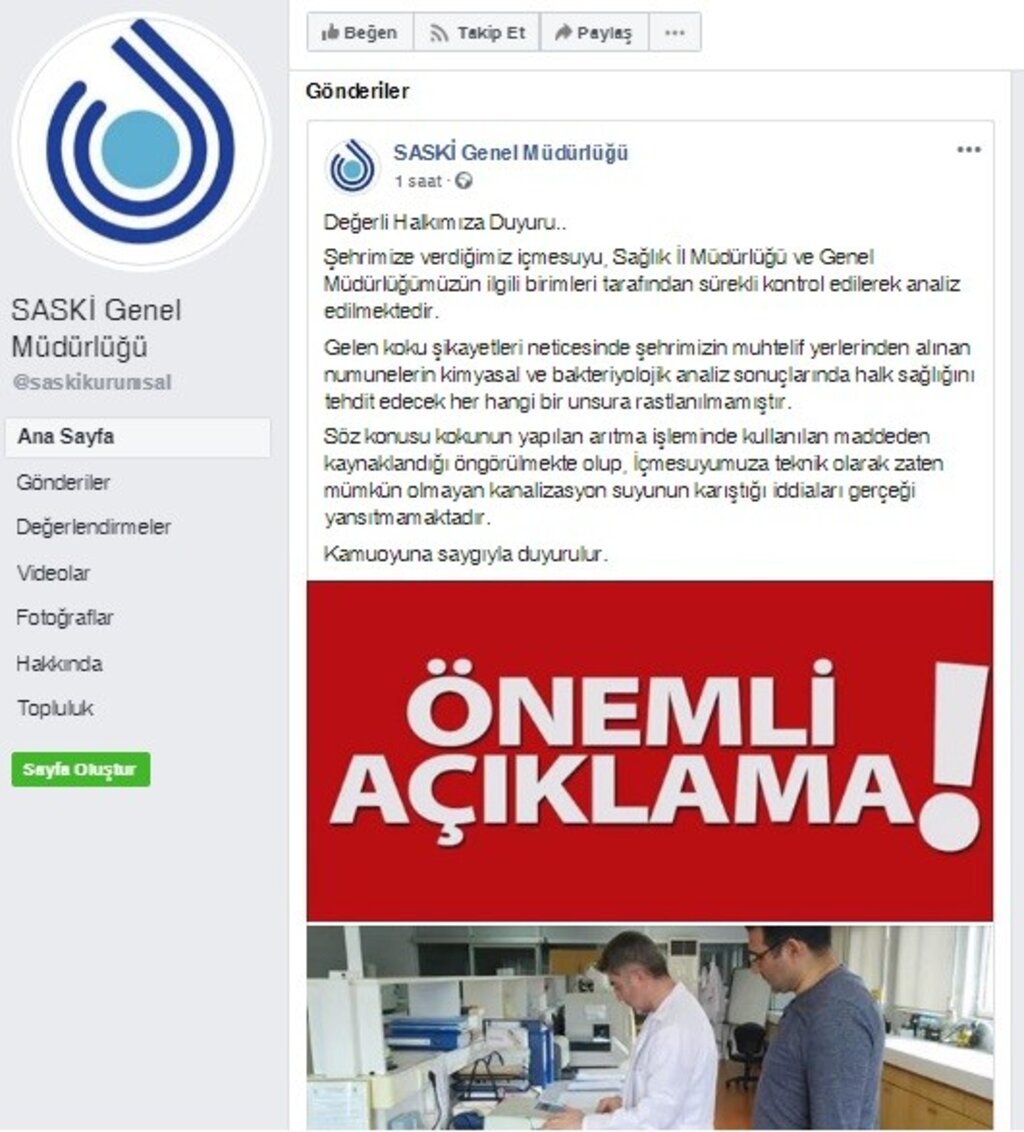The image size is (1024, 1132).
Task: Click the small SASKİ avatar on the post
Action: [x=353, y=167]
